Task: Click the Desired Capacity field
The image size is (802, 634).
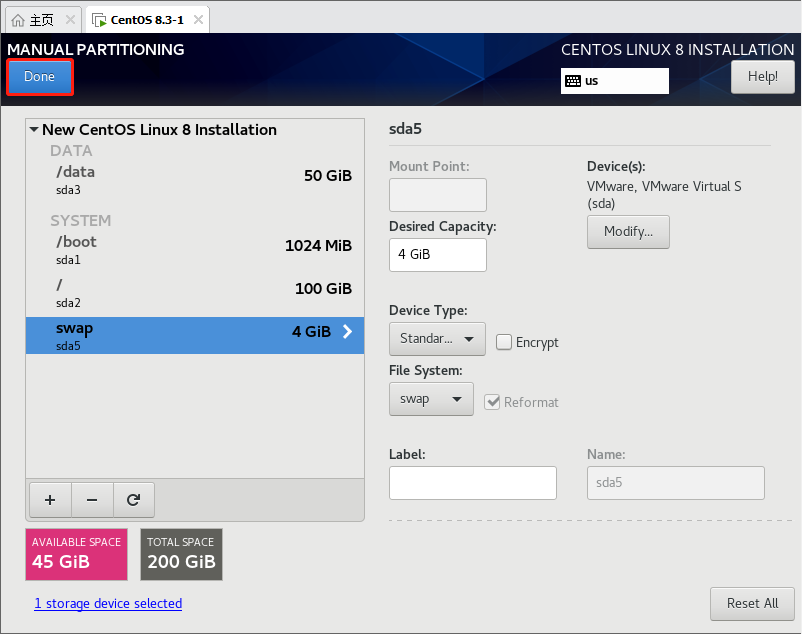Action: 438,255
